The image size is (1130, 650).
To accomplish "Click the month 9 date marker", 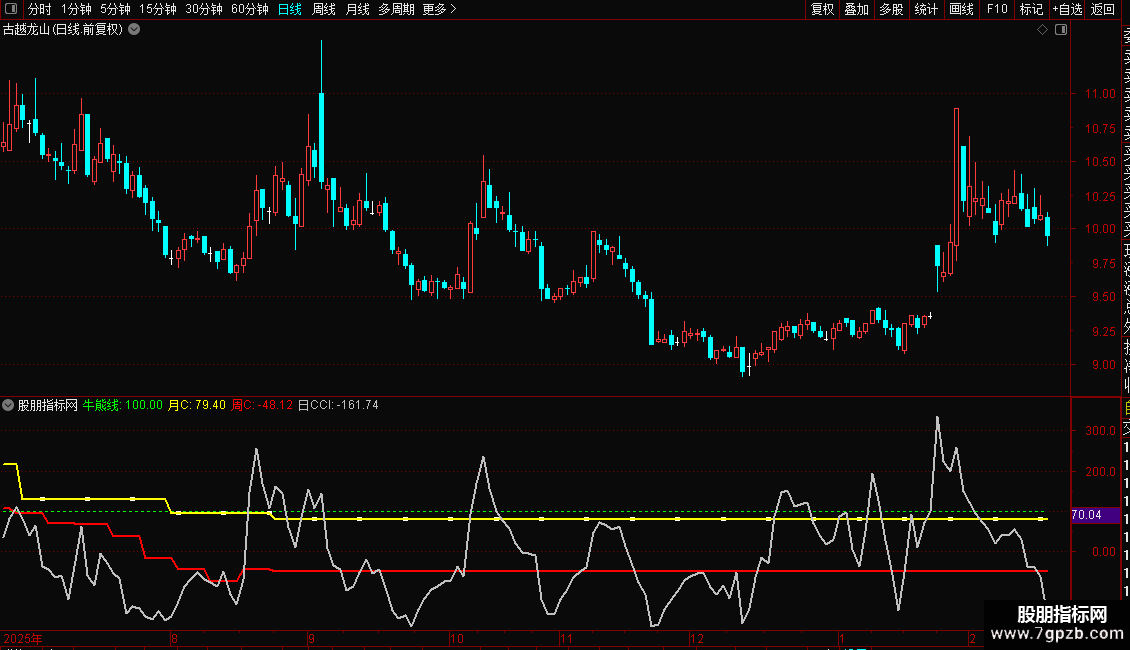I will pyautogui.click(x=311, y=638).
